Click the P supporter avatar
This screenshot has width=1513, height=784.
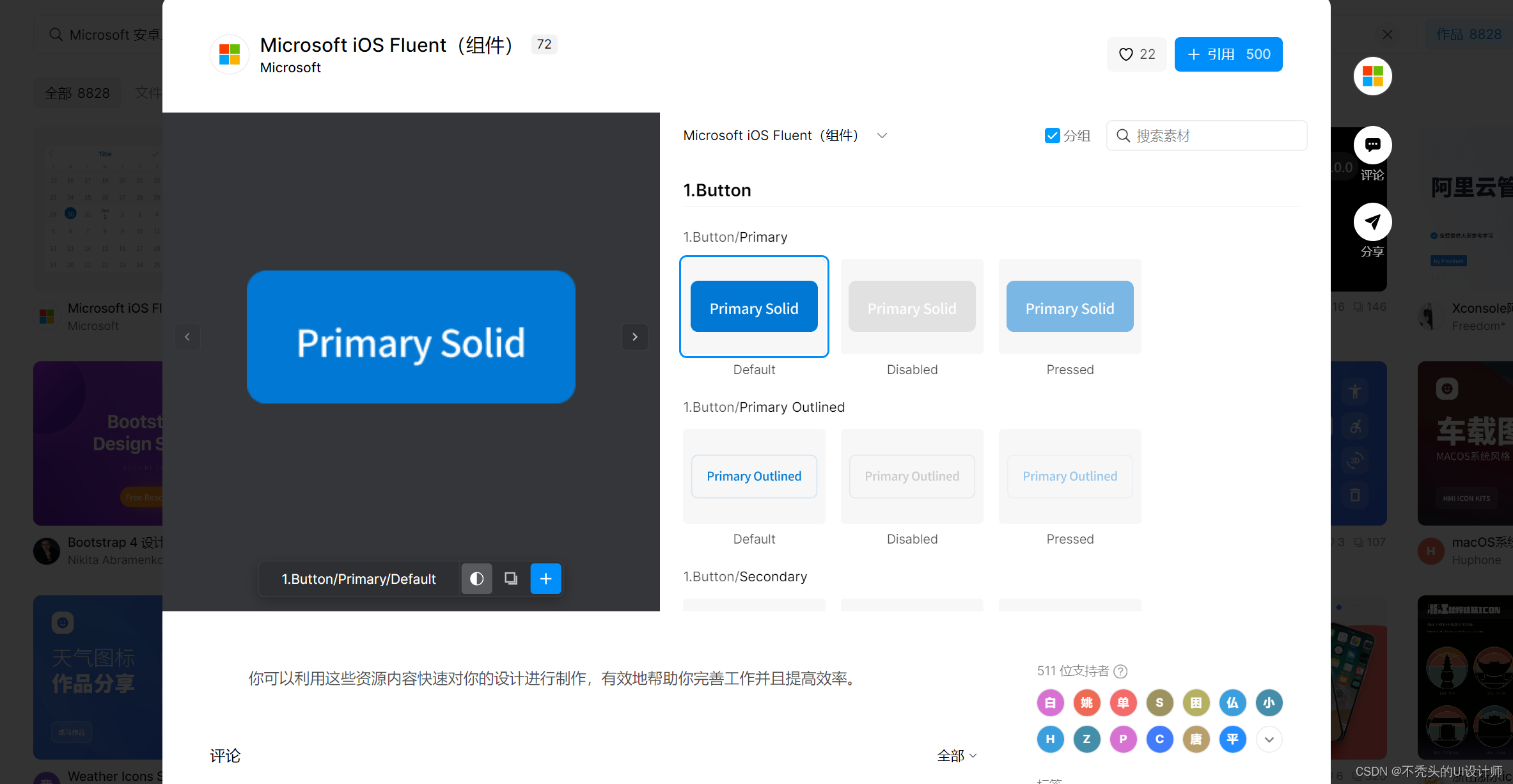point(1123,739)
